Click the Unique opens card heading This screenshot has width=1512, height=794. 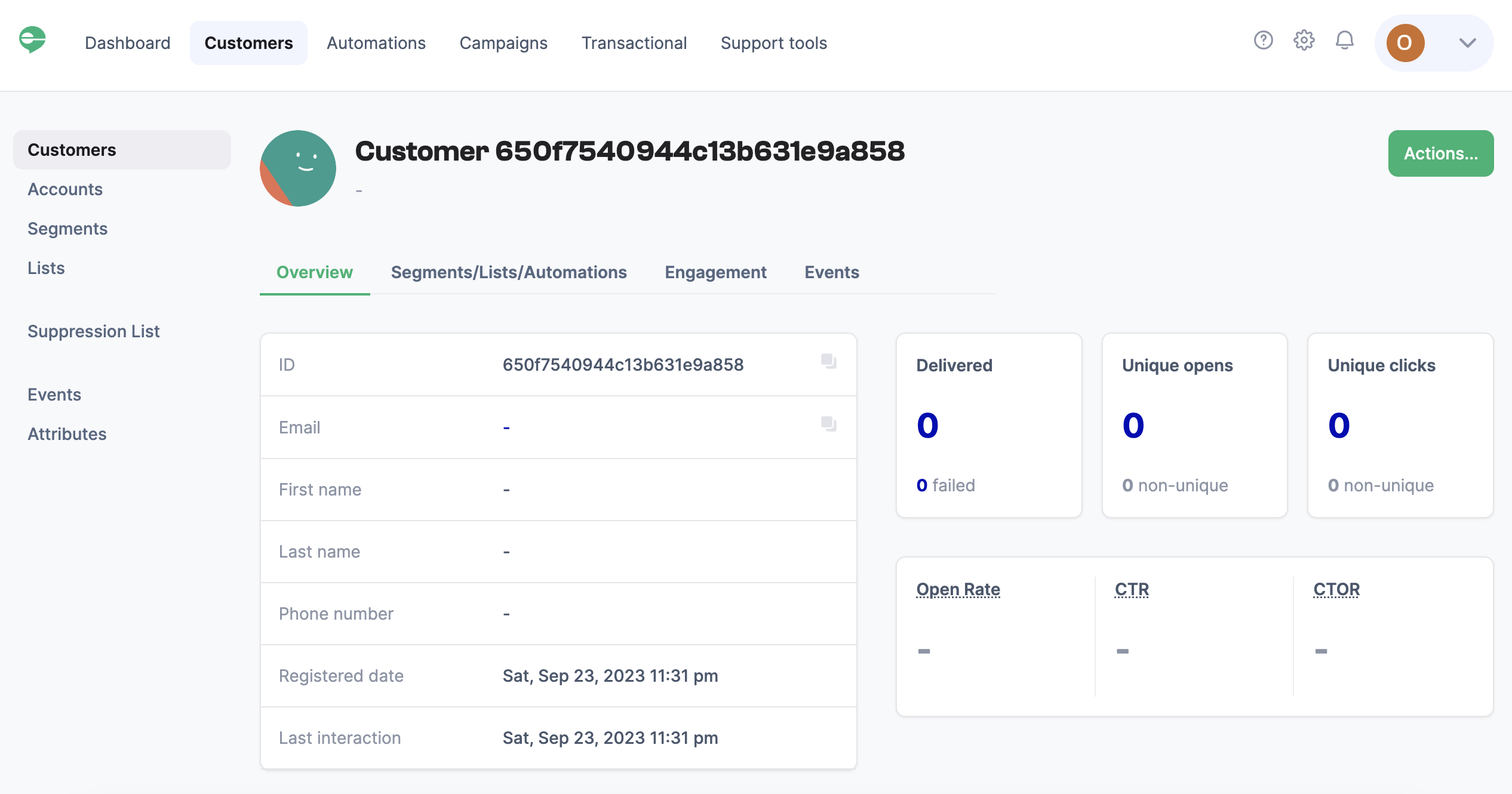(x=1177, y=365)
